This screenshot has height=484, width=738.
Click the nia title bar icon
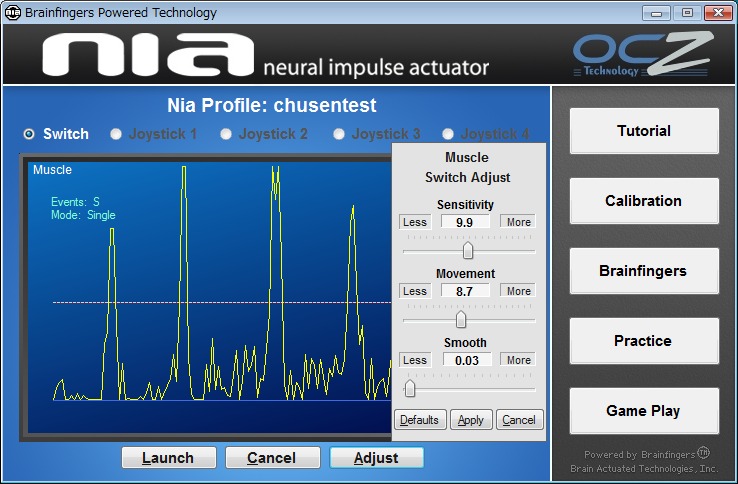coord(13,13)
